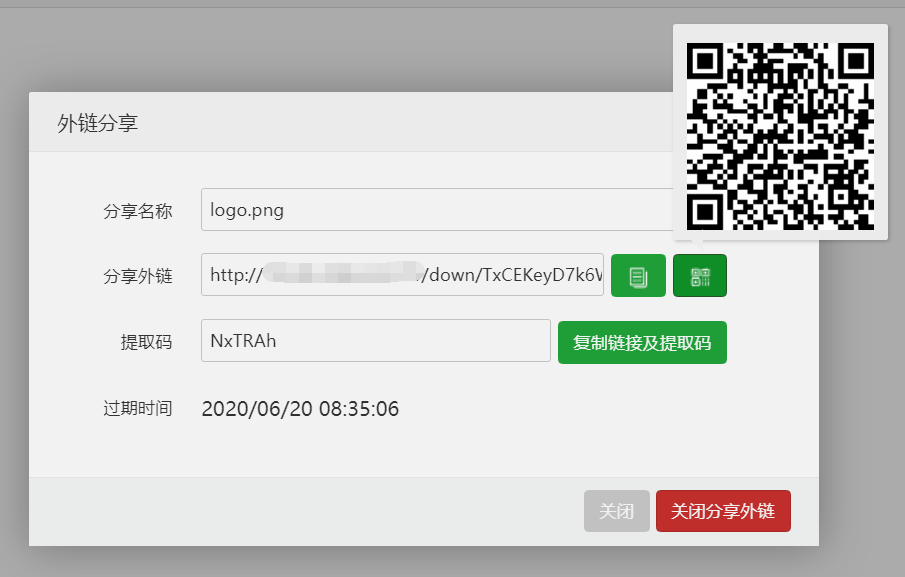The image size is (905, 577).
Task: Copy the share link with the copy icon
Action: point(638,275)
